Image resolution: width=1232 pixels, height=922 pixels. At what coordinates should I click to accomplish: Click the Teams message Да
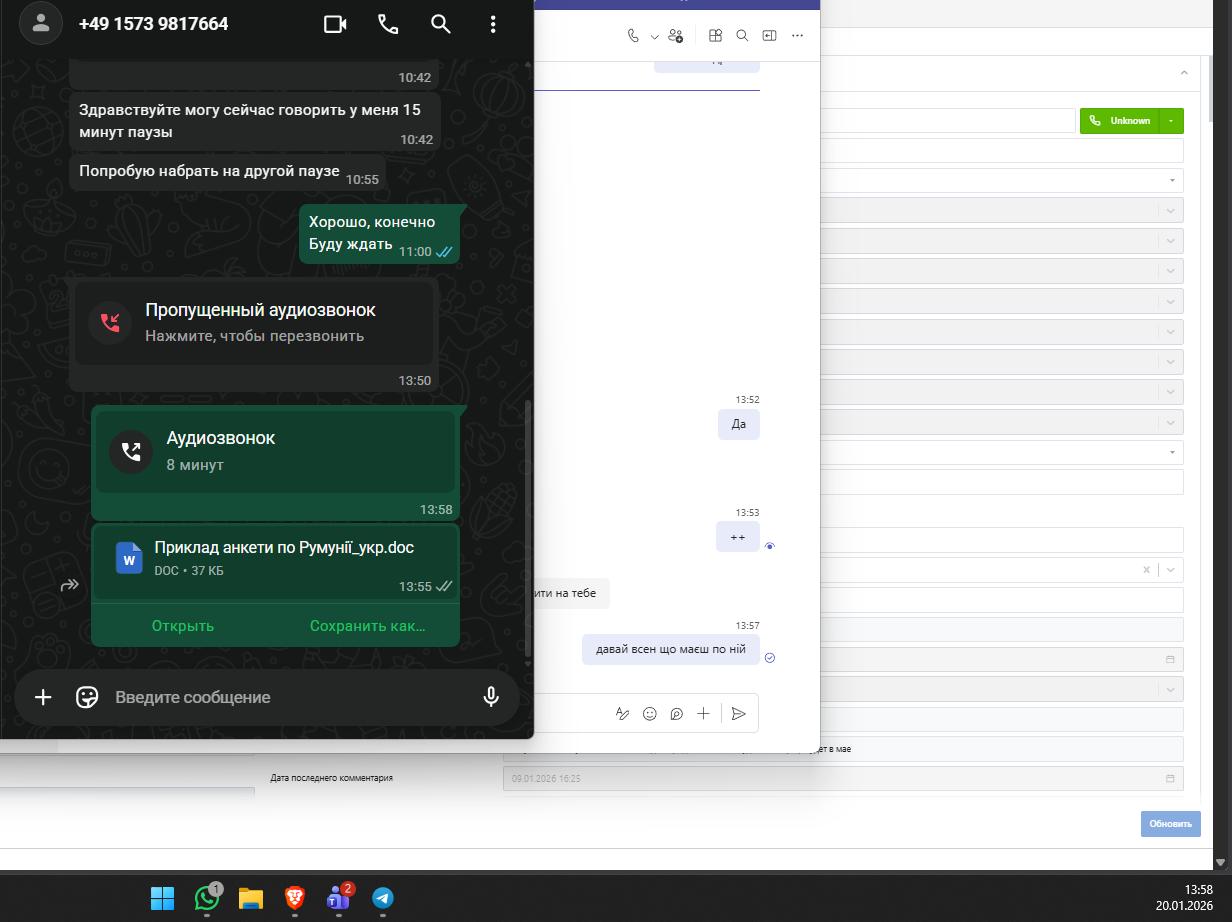(x=739, y=424)
